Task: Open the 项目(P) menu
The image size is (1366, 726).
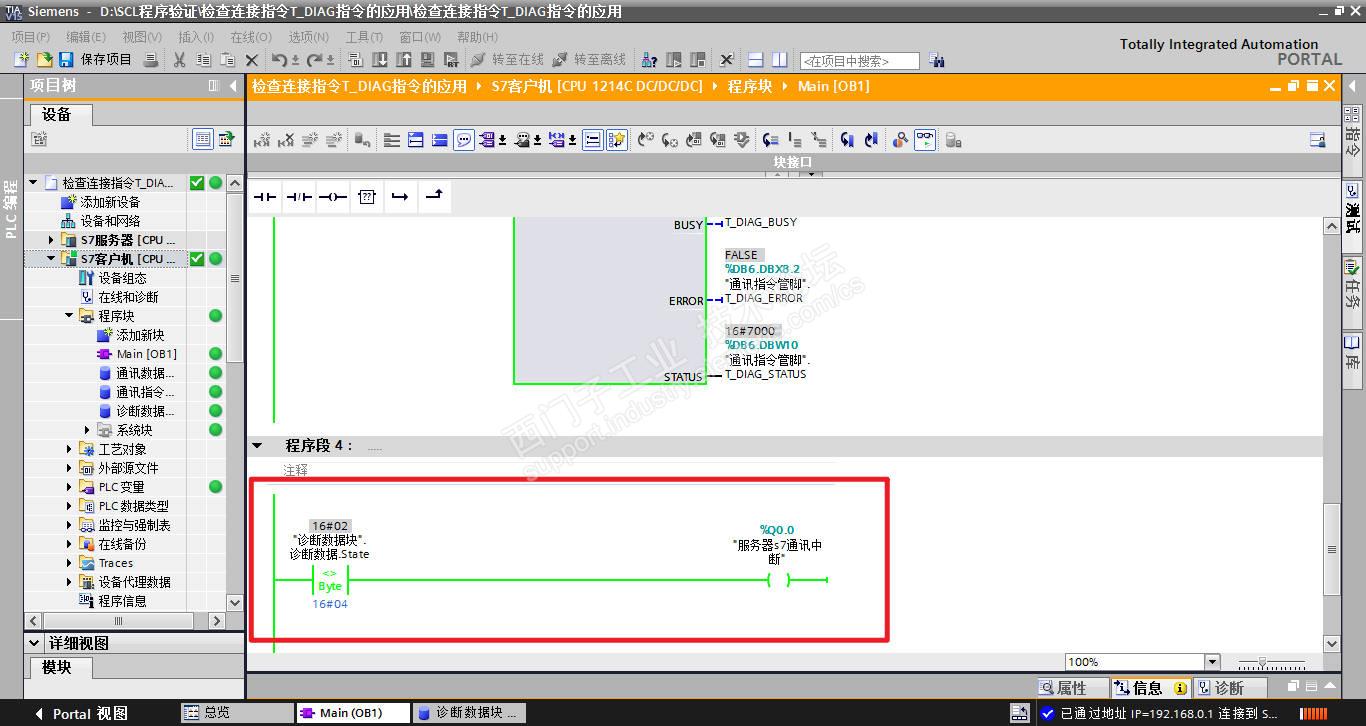Action: [x=30, y=37]
